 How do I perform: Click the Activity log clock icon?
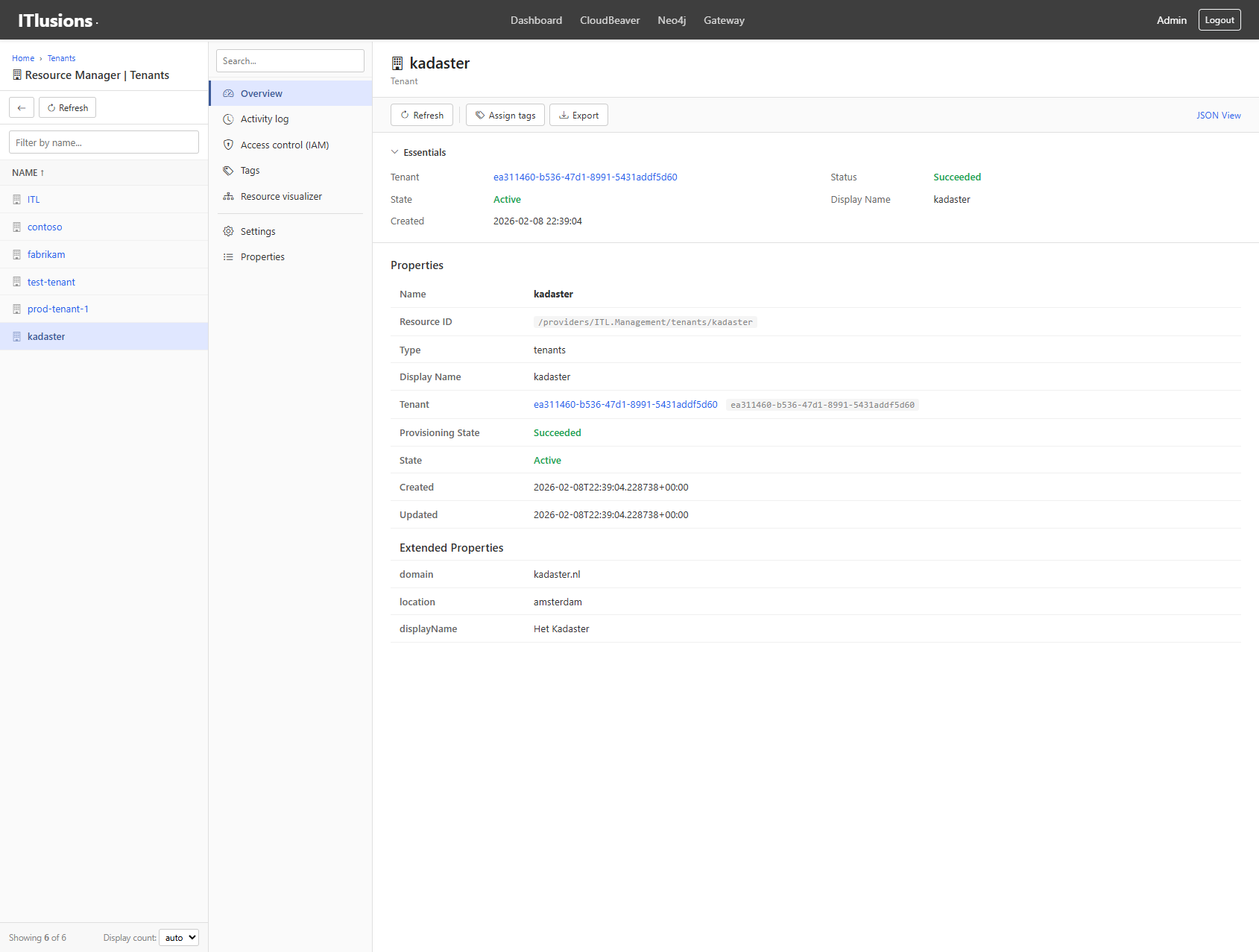tap(228, 119)
